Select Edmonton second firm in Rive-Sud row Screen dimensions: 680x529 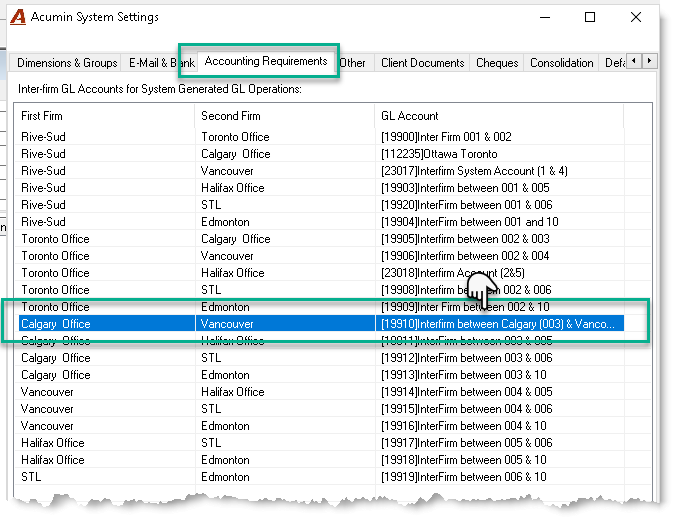point(225,222)
